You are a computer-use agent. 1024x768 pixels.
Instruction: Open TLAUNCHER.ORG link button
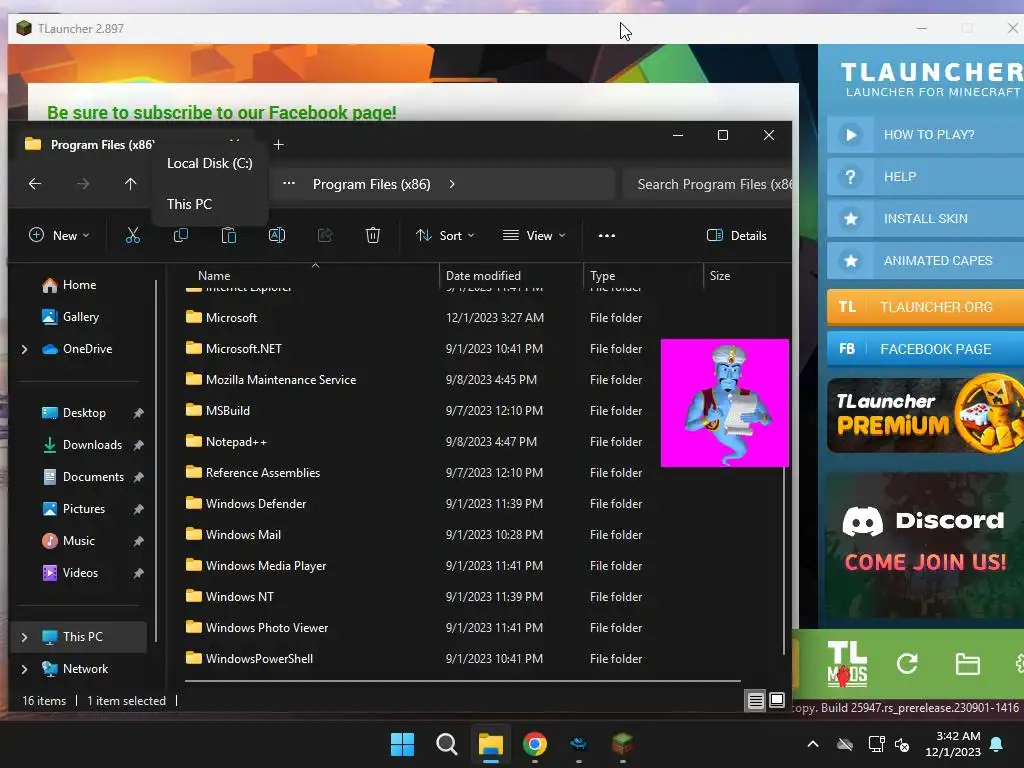click(925, 307)
